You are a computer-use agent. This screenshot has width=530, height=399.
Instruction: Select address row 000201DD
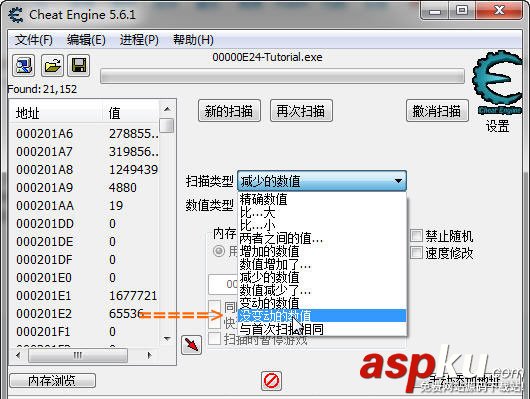85,223
